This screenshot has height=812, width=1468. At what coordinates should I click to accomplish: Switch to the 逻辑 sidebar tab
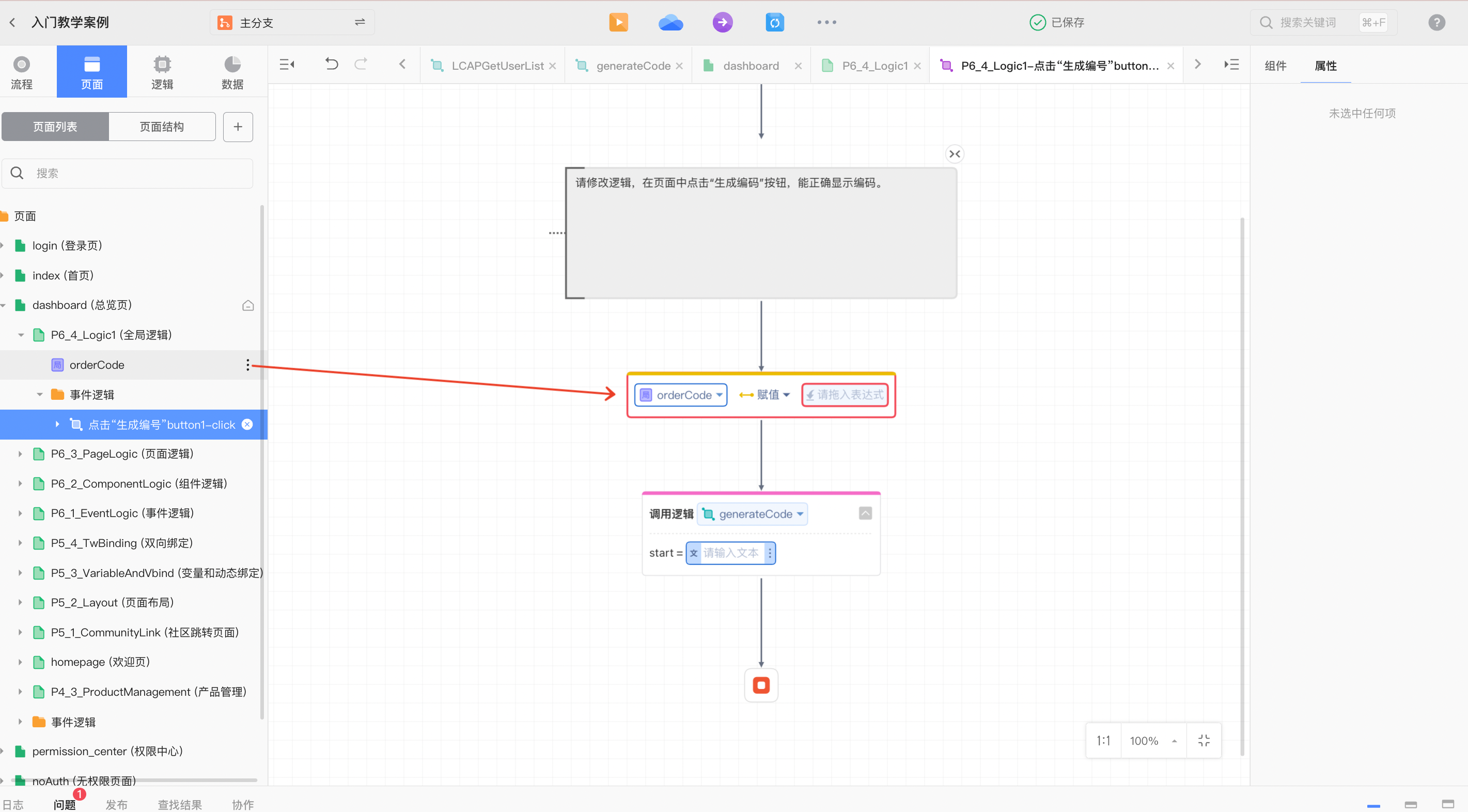point(162,72)
